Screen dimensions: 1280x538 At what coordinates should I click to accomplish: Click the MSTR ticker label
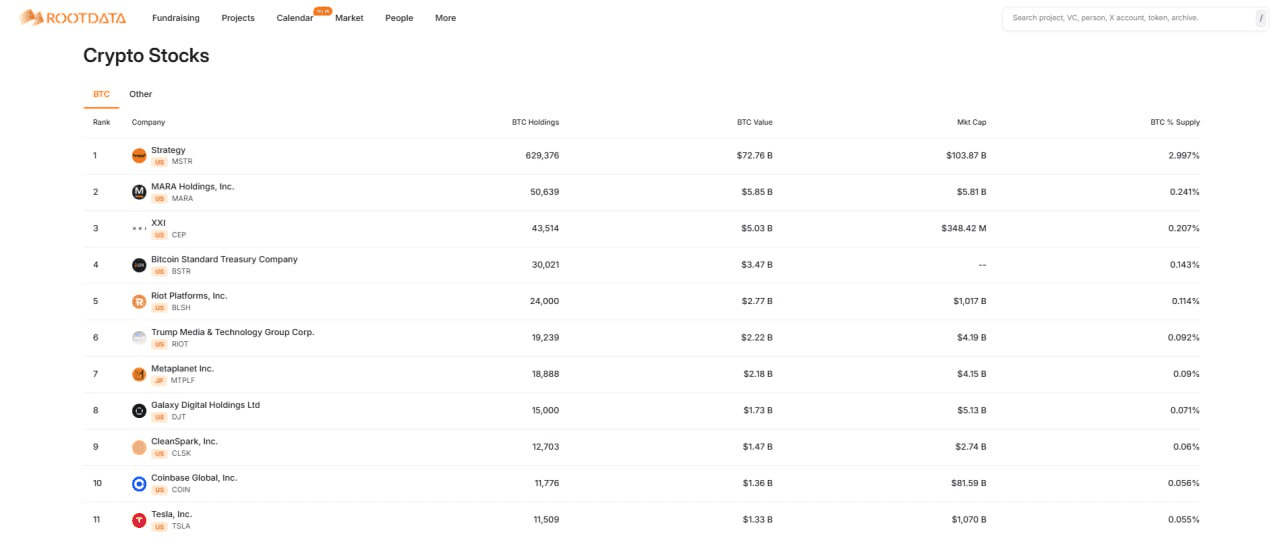[182, 162]
